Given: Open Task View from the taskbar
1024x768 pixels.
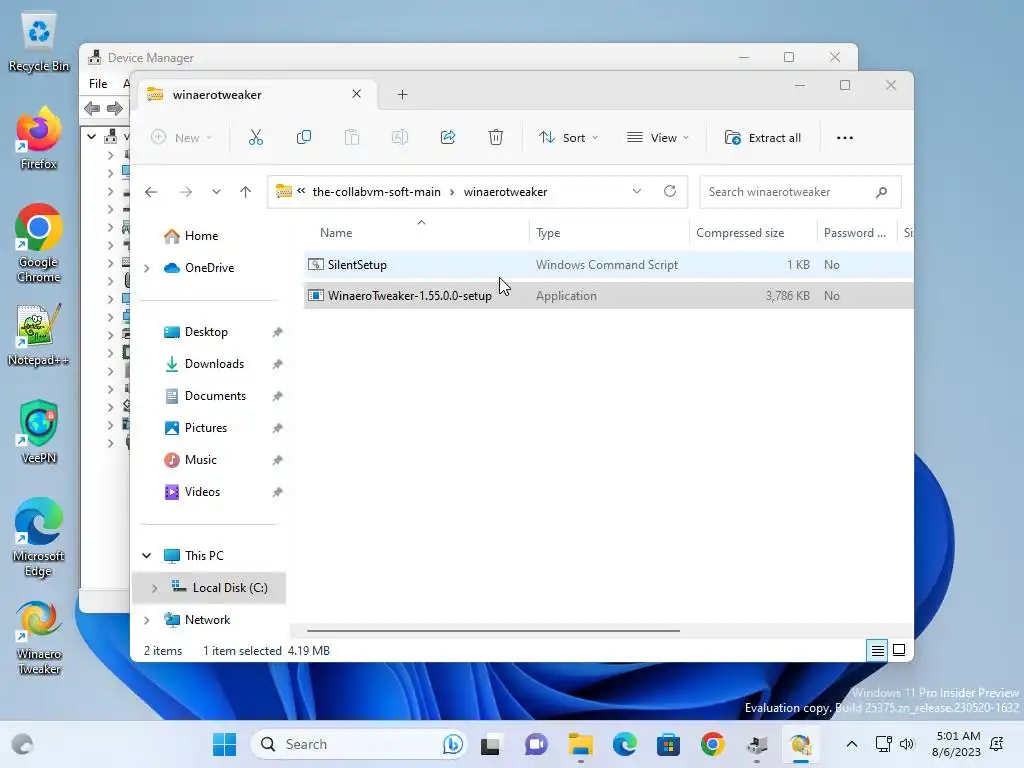Looking at the screenshot, I should pos(490,744).
